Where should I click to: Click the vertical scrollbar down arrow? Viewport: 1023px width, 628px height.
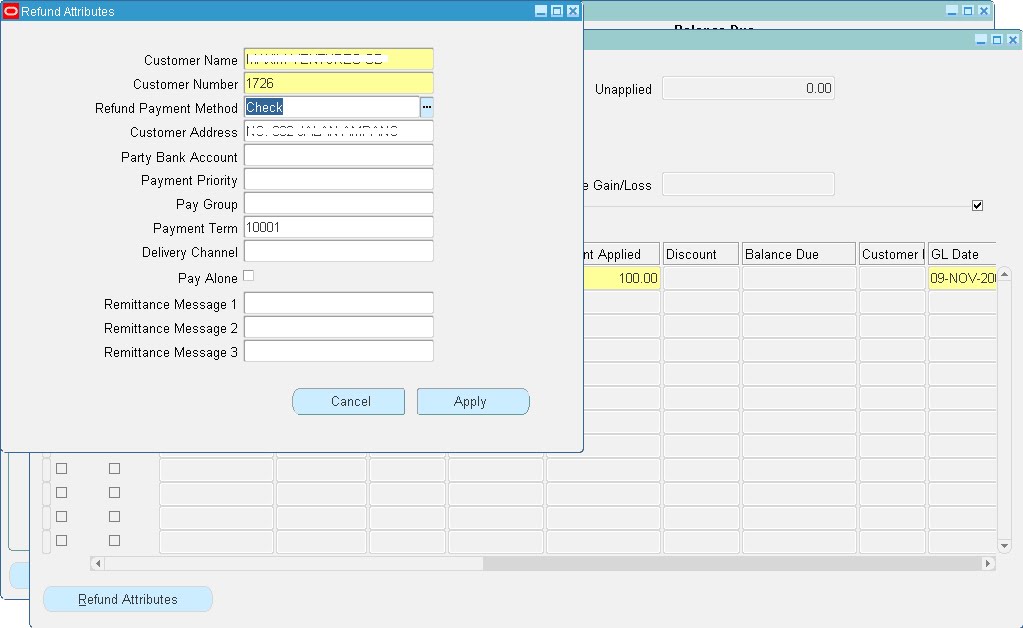click(1005, 545)
